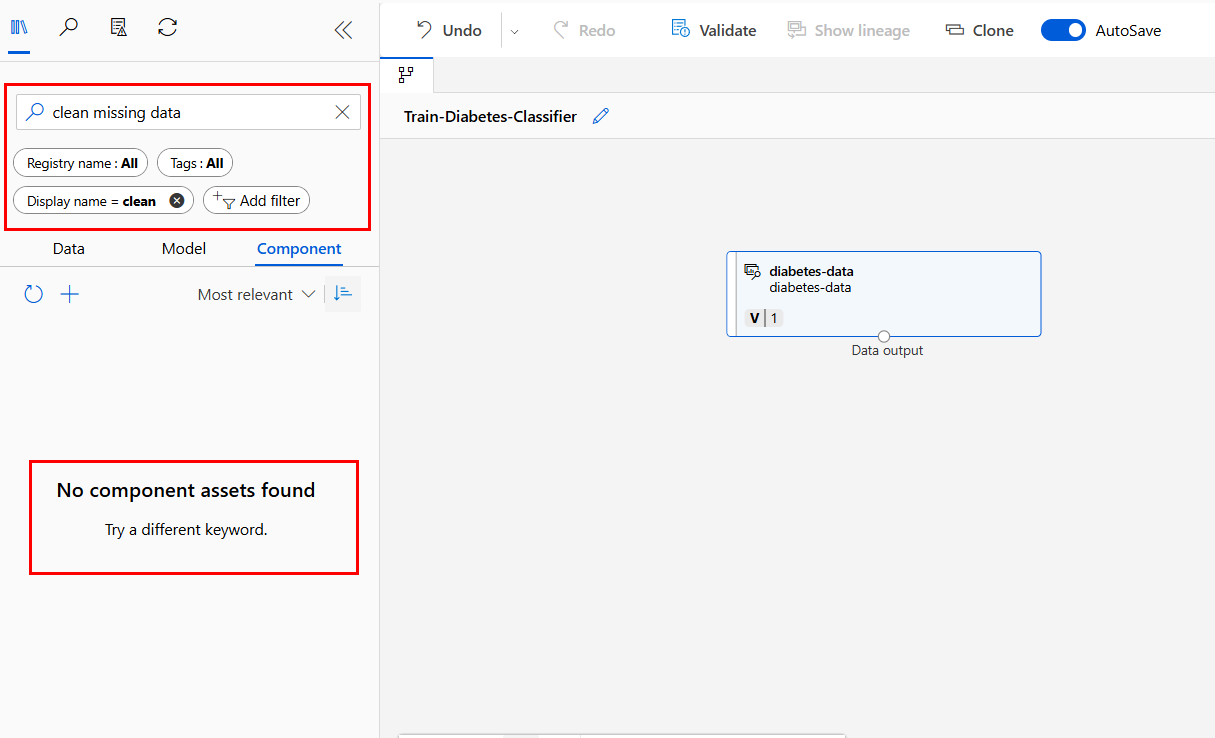Click the sidebar refresh icon at the top

tap(167, 27)
